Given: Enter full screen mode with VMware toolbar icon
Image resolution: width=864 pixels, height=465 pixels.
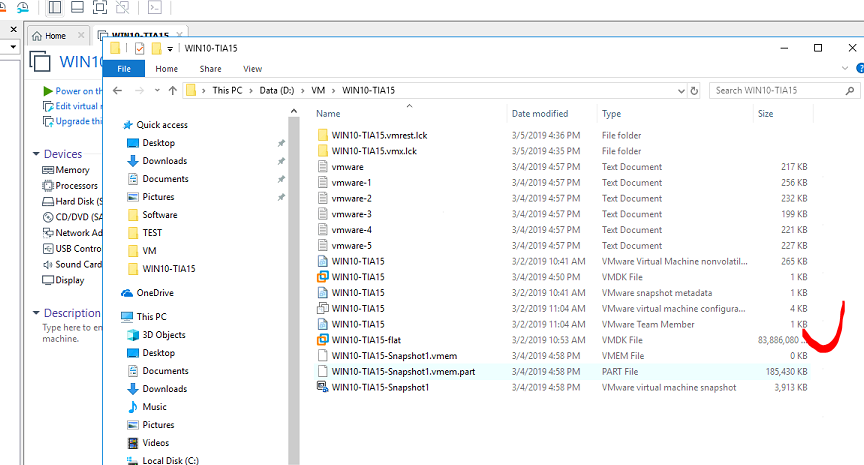Looking at the screenshot, I should pyautogui.click(x=100, y=7).
